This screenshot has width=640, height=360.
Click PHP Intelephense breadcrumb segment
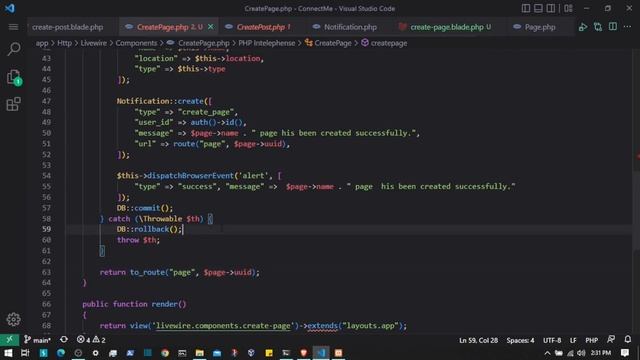(x=267, y=43)
